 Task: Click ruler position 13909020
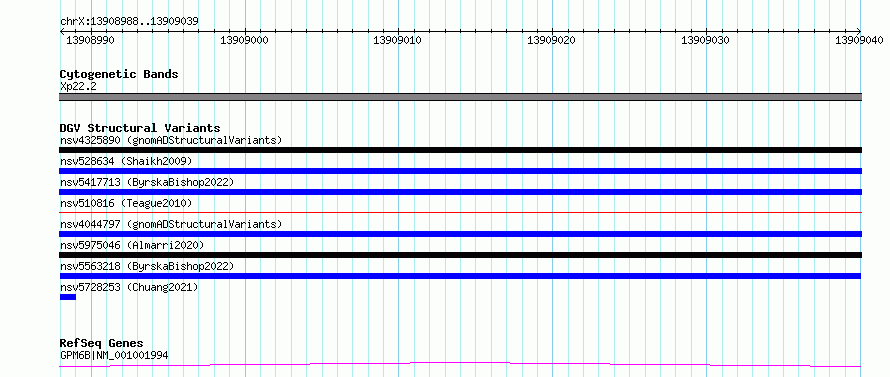[x=551, y=40]
